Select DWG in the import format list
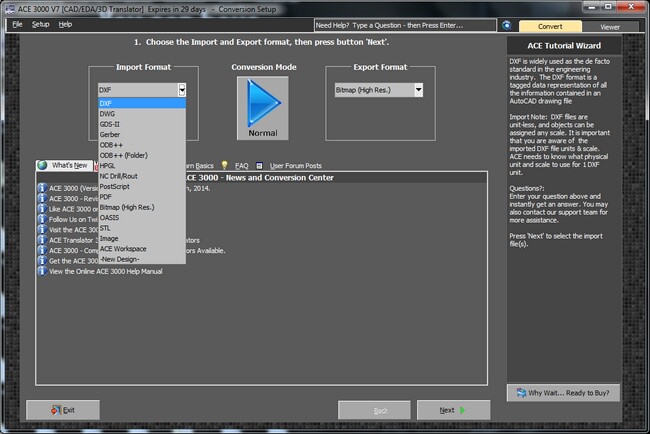Screen dimensions: 650x434 142,114
